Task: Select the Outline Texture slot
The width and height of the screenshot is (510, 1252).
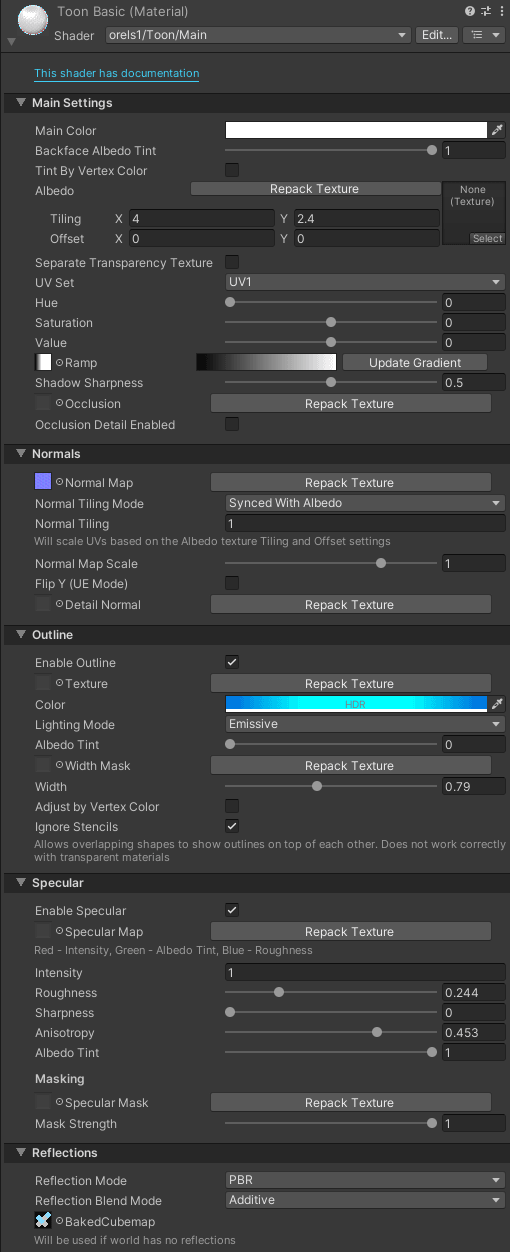Action: 43,683
